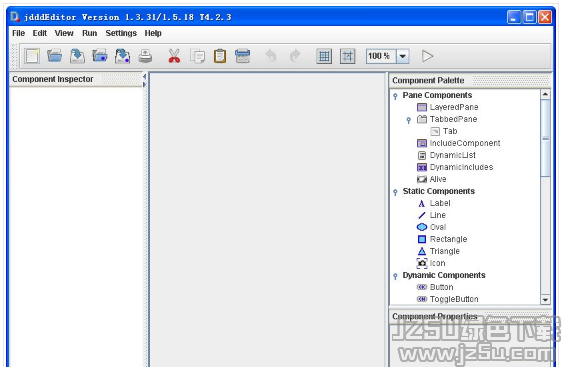Click the zoom value field showing 100 %

pyautogui.click(x=381, y=56)
